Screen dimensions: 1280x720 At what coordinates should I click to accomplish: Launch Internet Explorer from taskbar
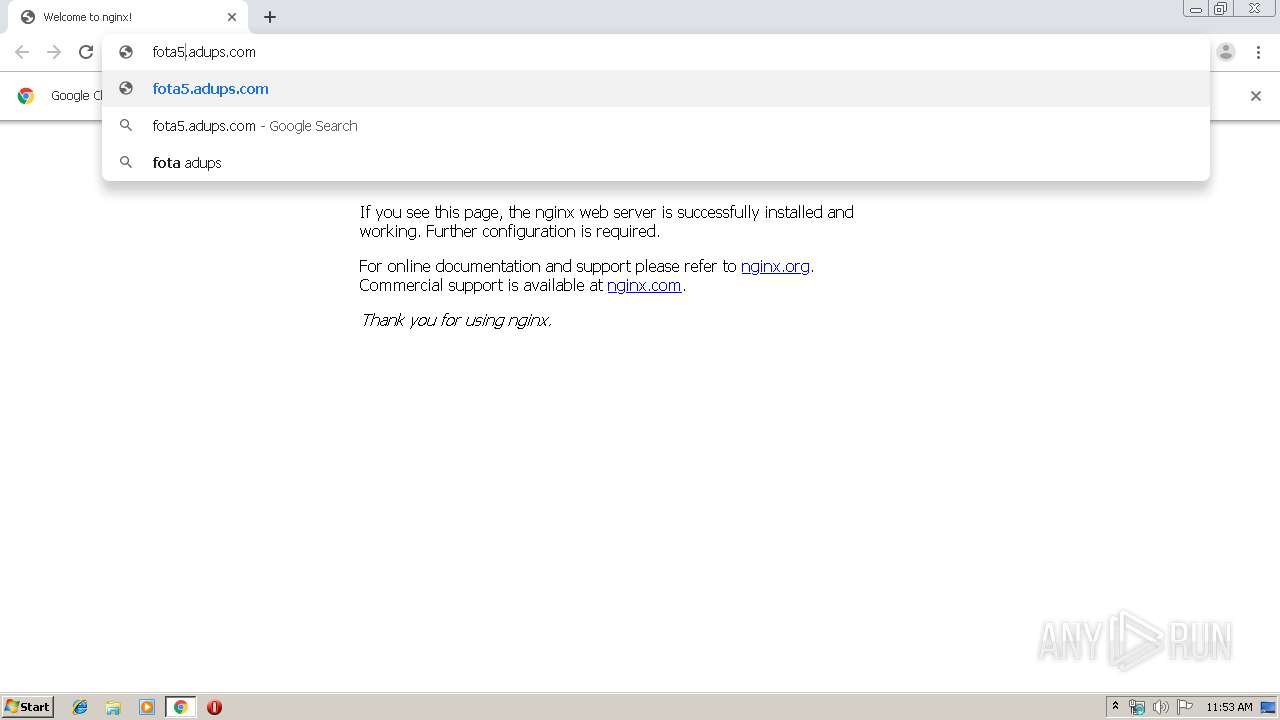pyautogui.click(x=80, y=707)
